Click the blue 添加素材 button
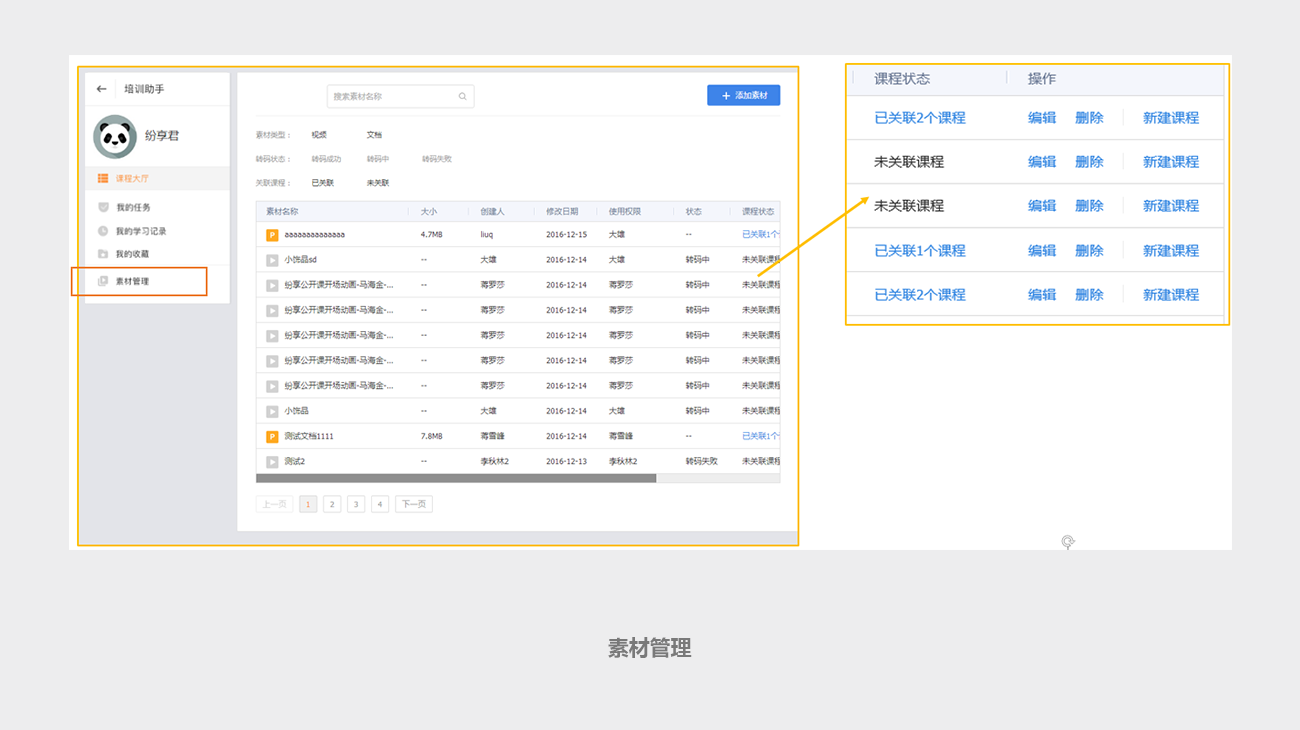The height and width of the screenshot is (730, 1300). (x=743, y=95)
